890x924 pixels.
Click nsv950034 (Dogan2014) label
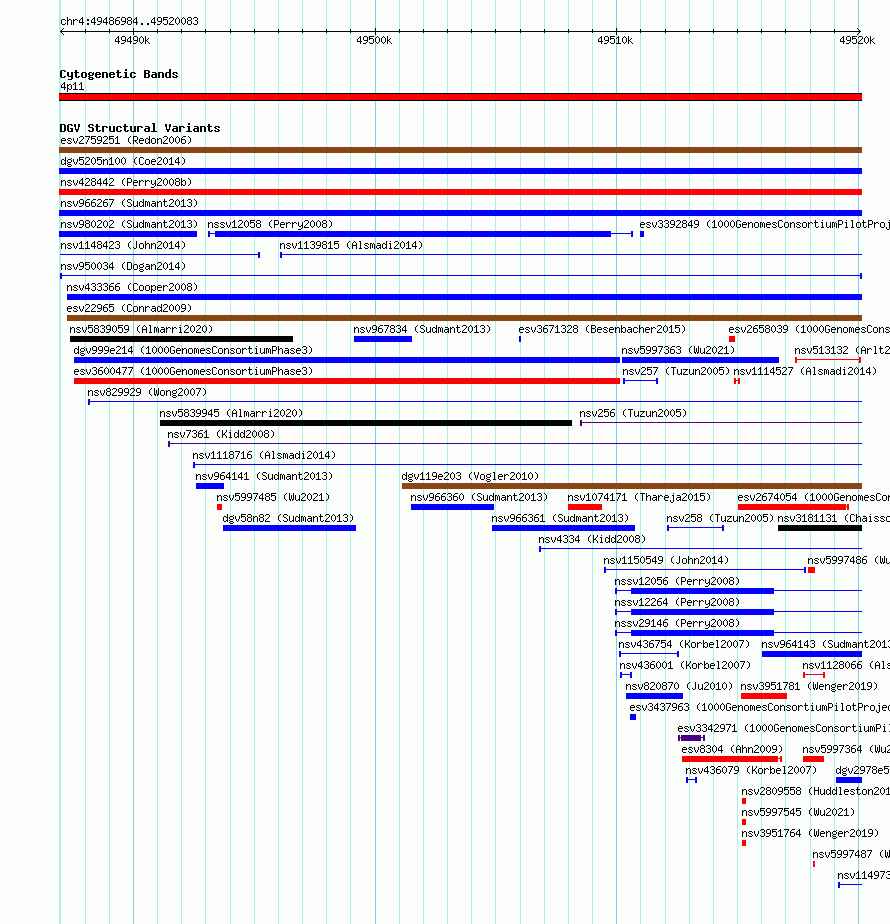(x=123, y=266)
